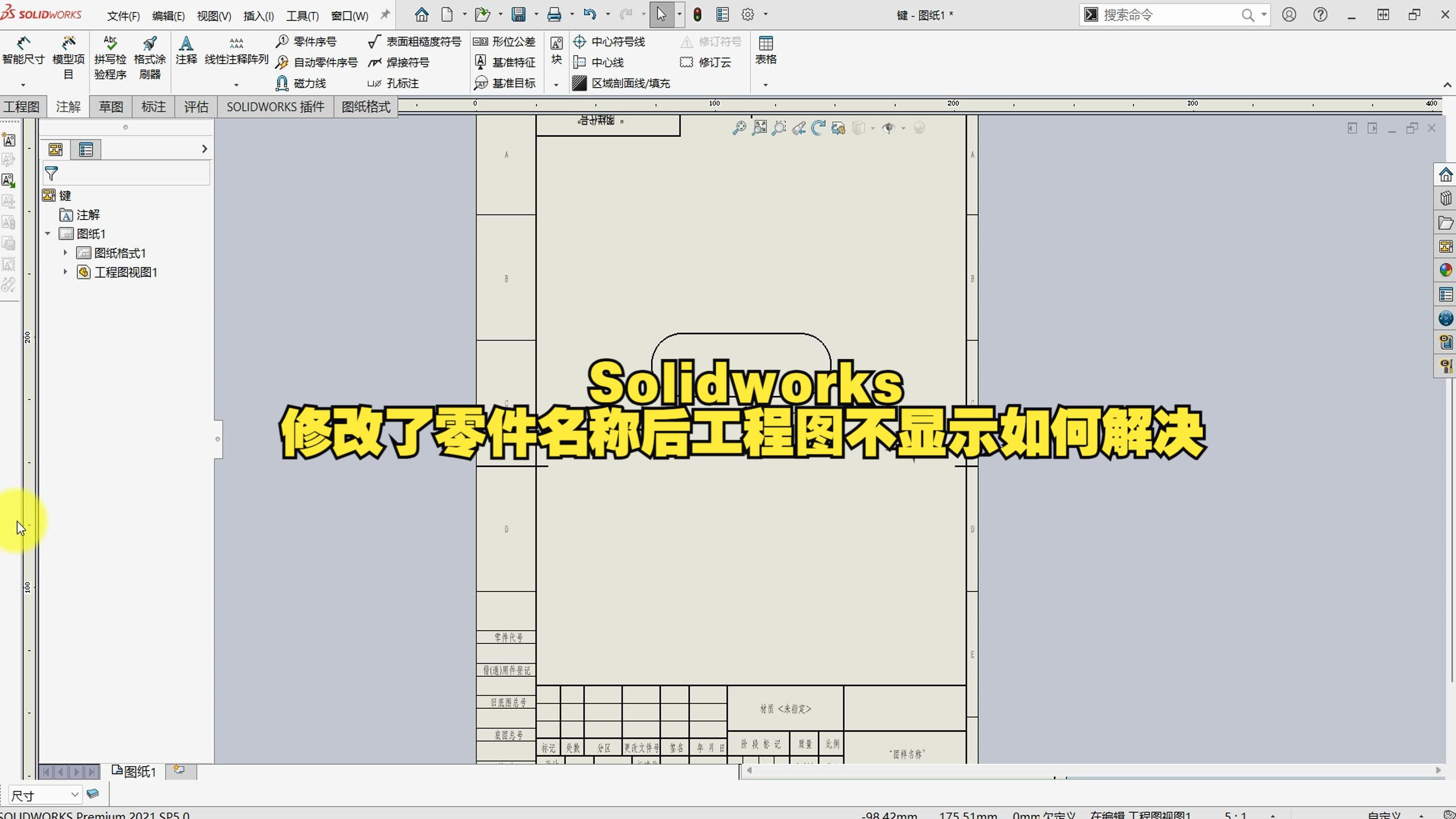Open the 插入(I) menu
Screen dimensions: 1456x819
pyautogui.click(x=258, y=15)
